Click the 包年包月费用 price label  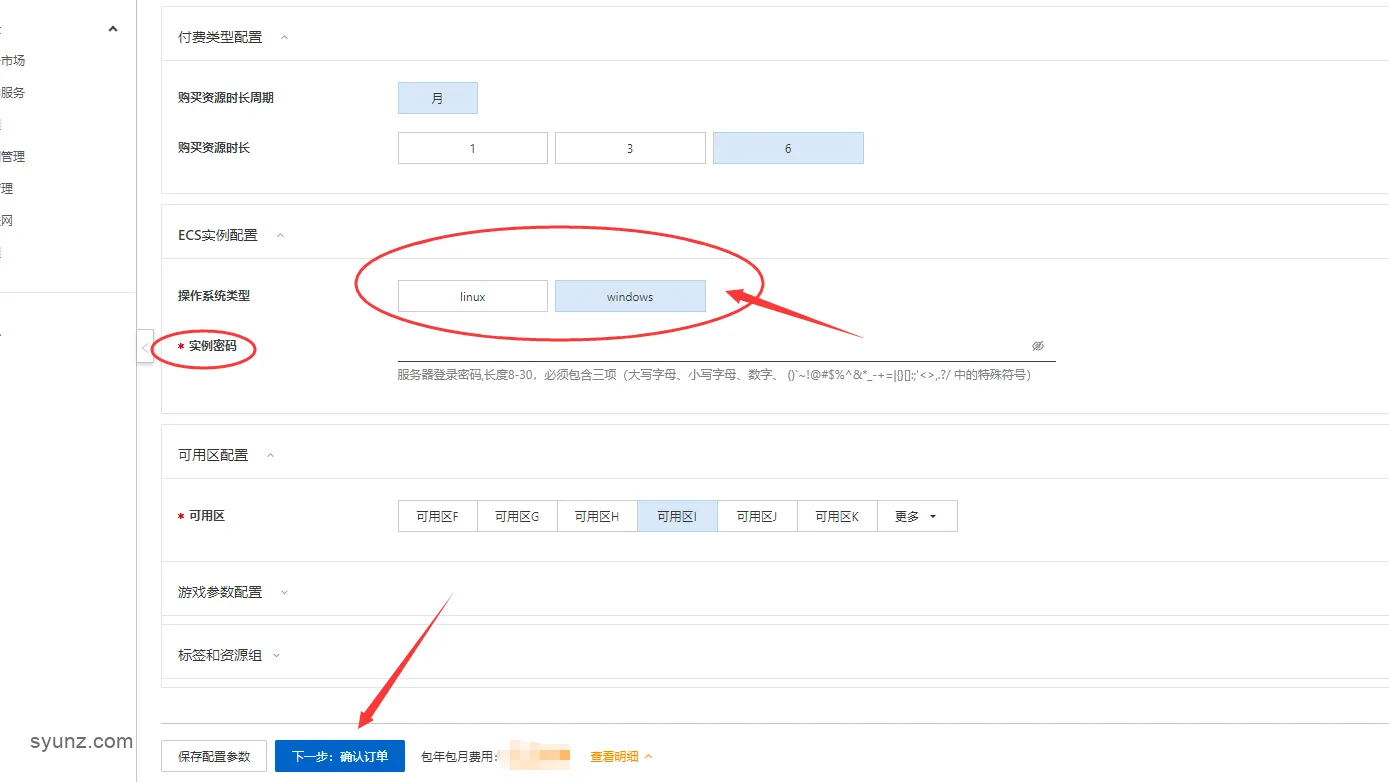click(x=460, y=756)
